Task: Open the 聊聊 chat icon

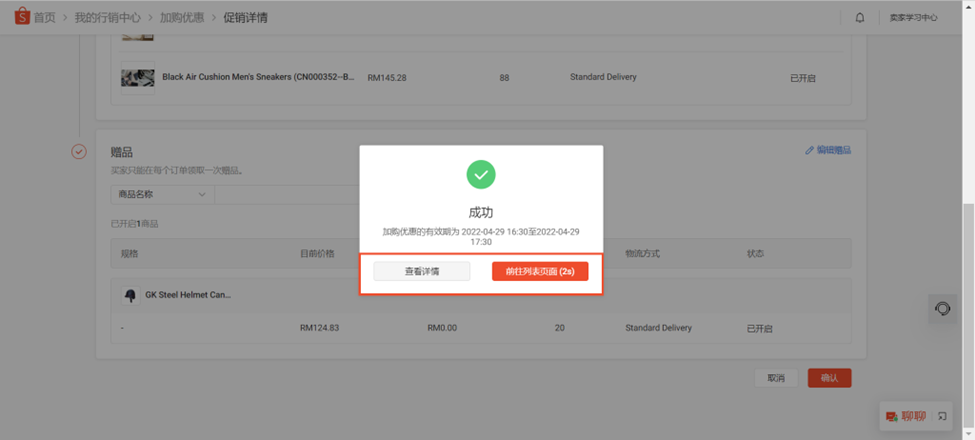Action: tap(892, 416)
